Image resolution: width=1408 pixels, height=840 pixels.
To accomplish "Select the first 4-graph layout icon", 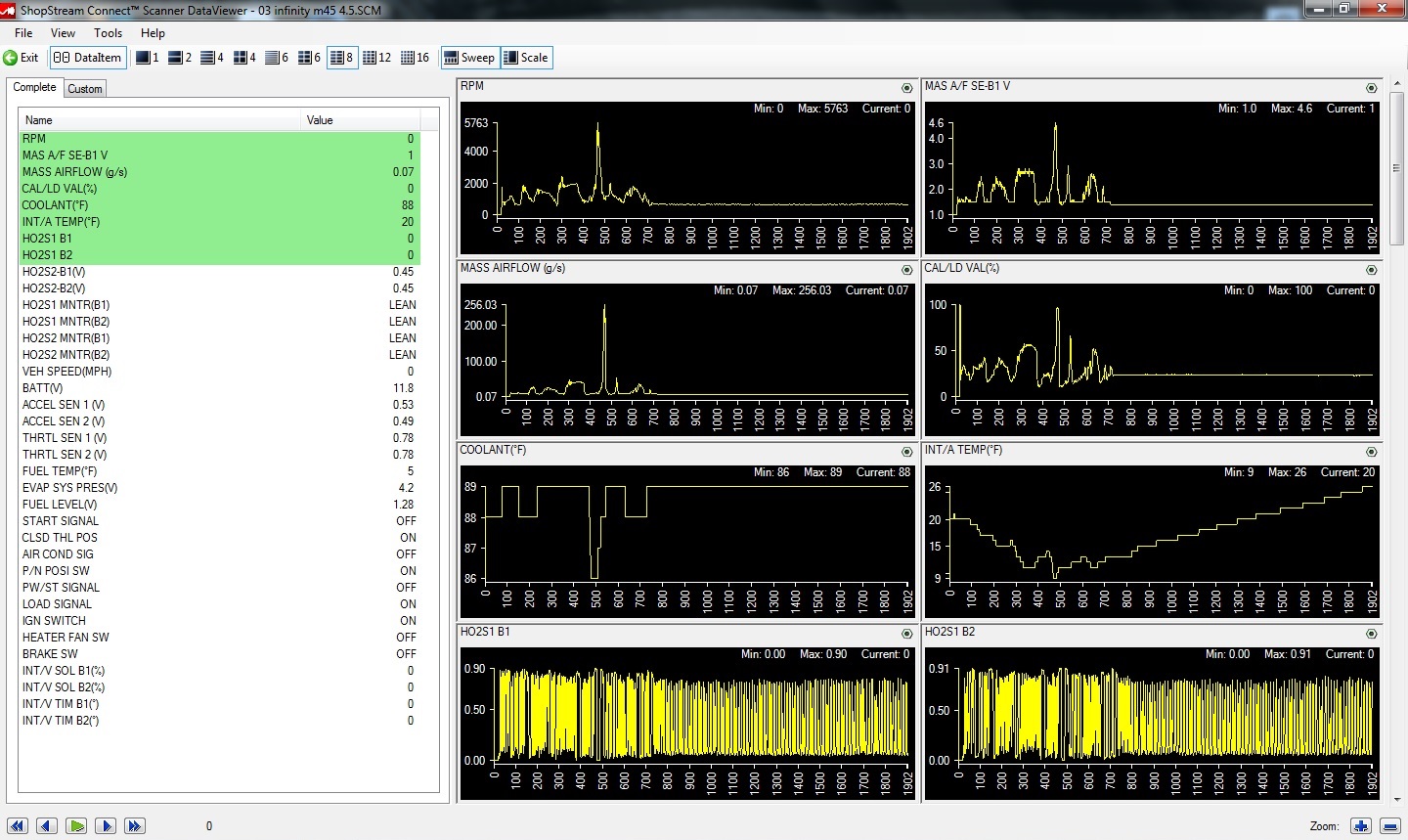I will point(211,58).
